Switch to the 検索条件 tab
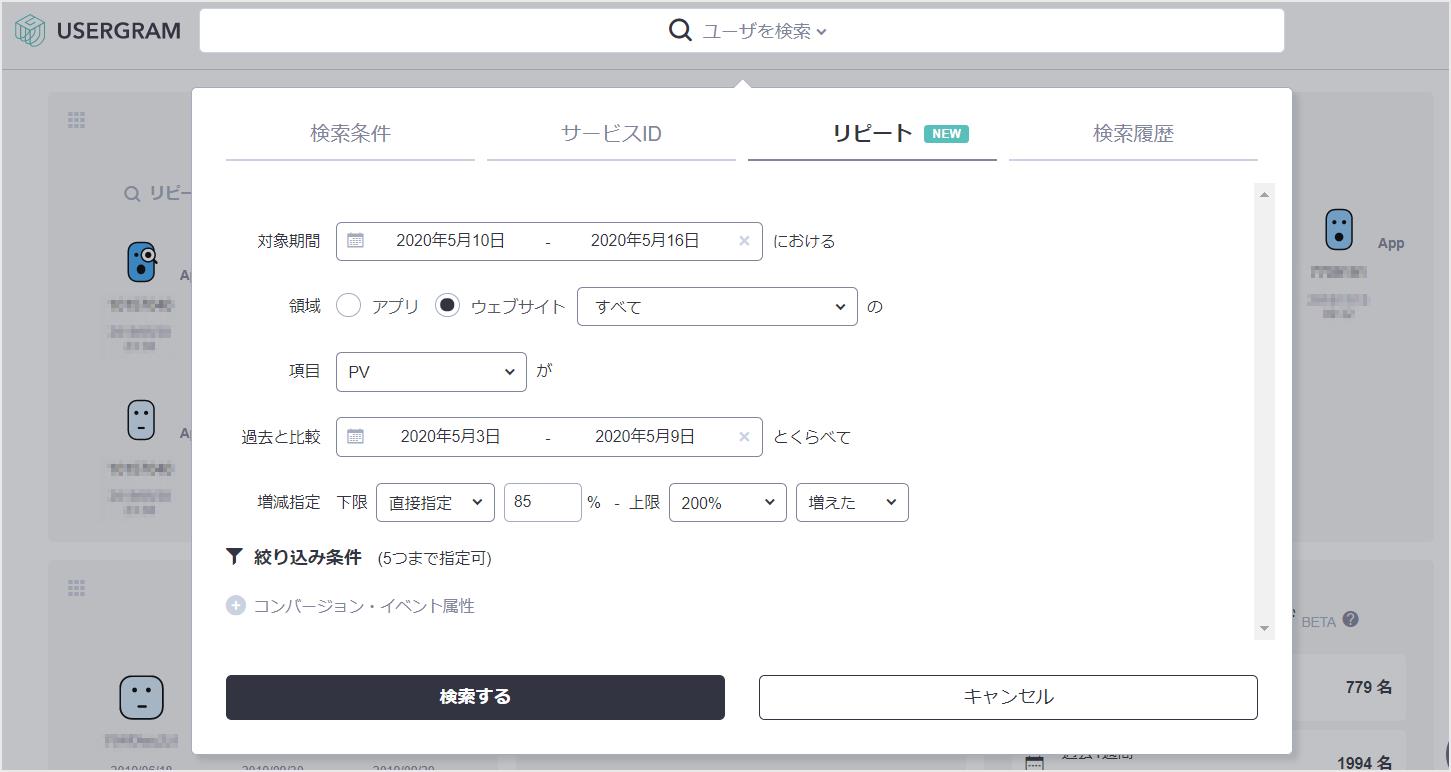Image resolution: width=1451 pixels, height=772 pixels. point(350,134)
